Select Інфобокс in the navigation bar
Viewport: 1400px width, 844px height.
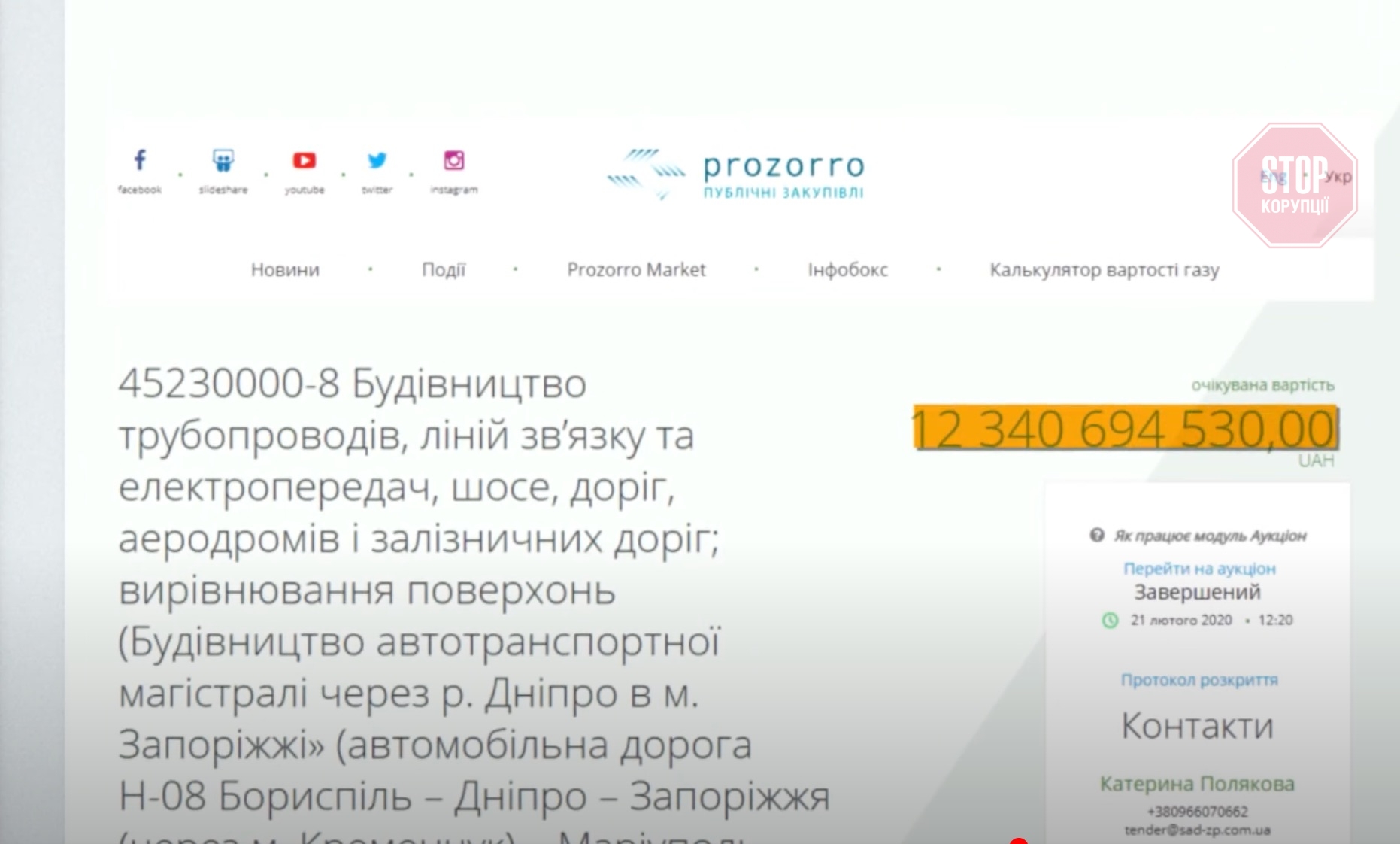(x=847, y=269)
